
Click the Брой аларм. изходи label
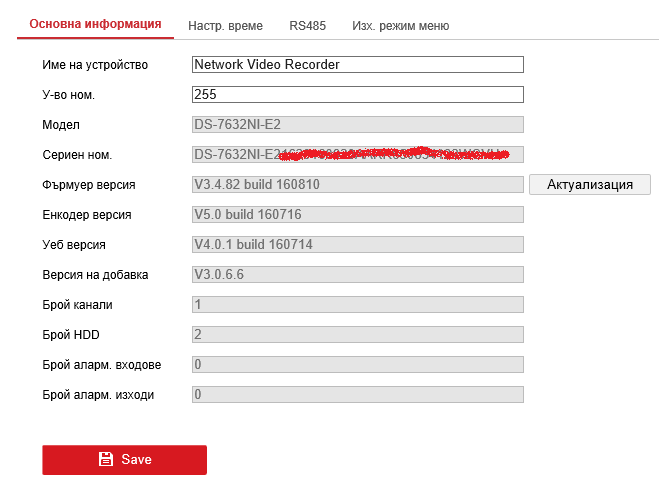tap(98, 395)
